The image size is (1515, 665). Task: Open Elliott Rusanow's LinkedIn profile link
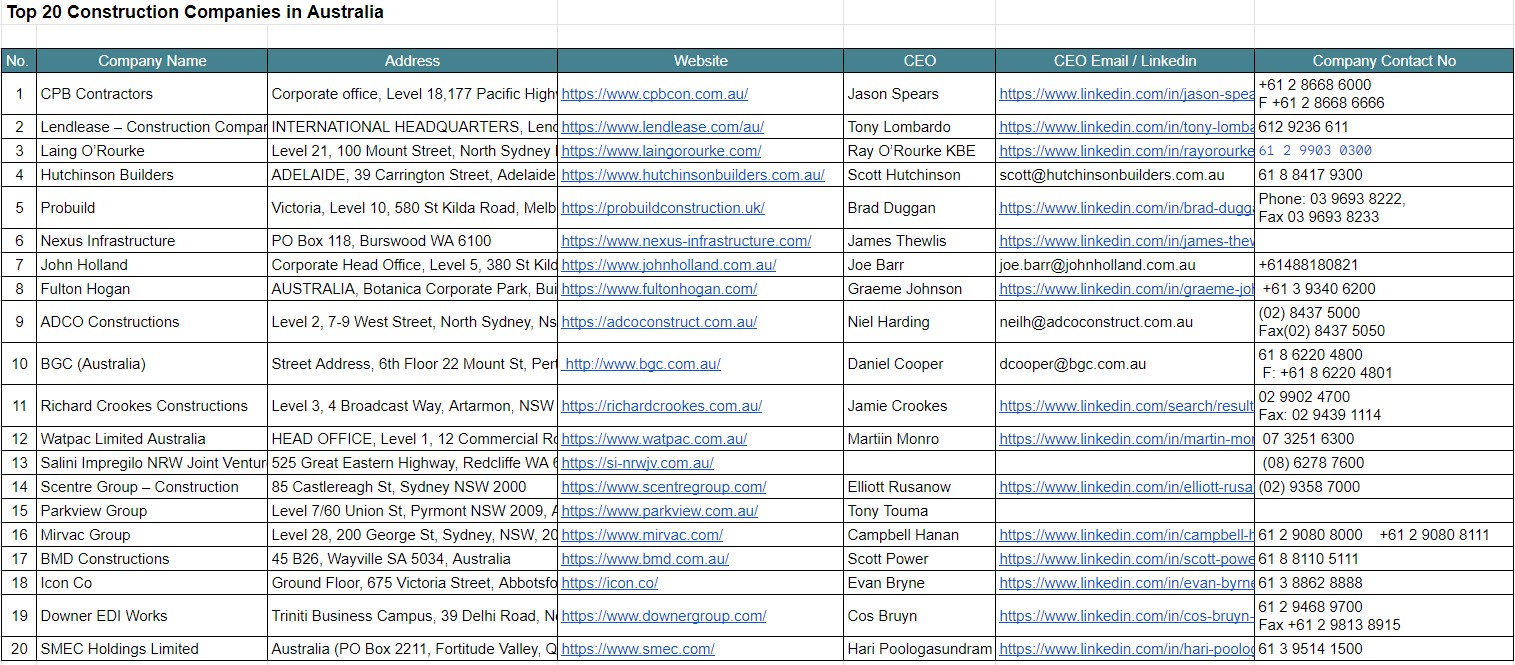coord(1126,487)
